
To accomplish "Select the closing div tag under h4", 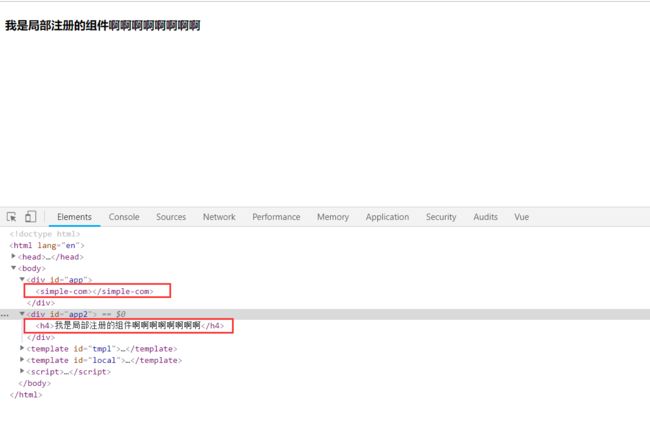I will [x=41, y=337].
